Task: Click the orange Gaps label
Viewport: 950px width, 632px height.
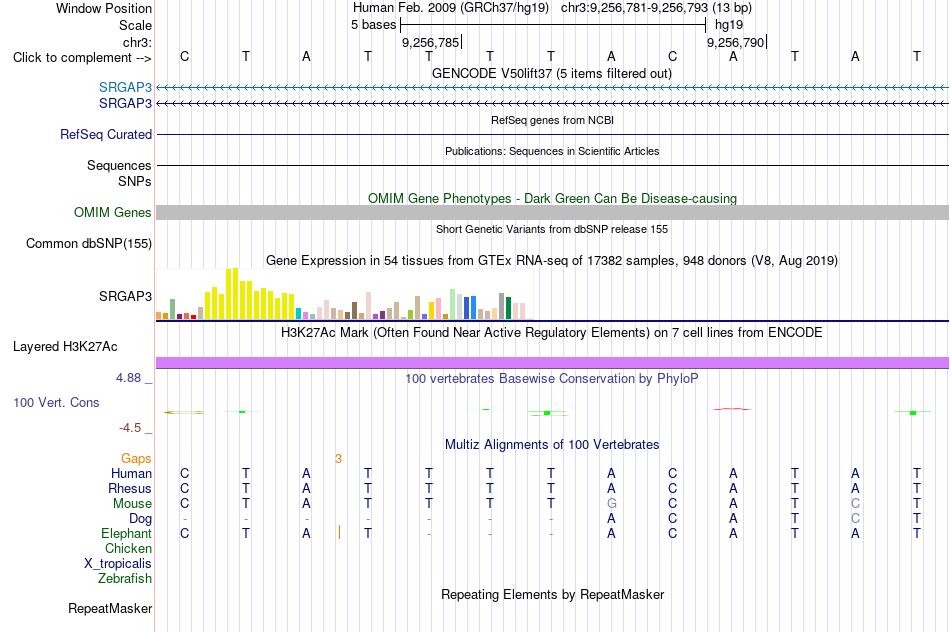Action: tap(136, 459)
